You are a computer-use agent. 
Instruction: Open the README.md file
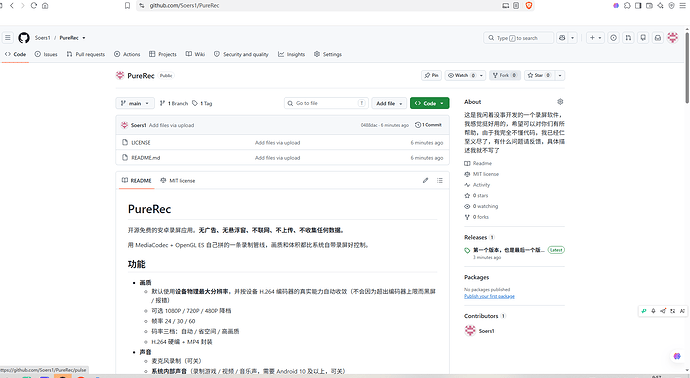[x=146, y=158]
